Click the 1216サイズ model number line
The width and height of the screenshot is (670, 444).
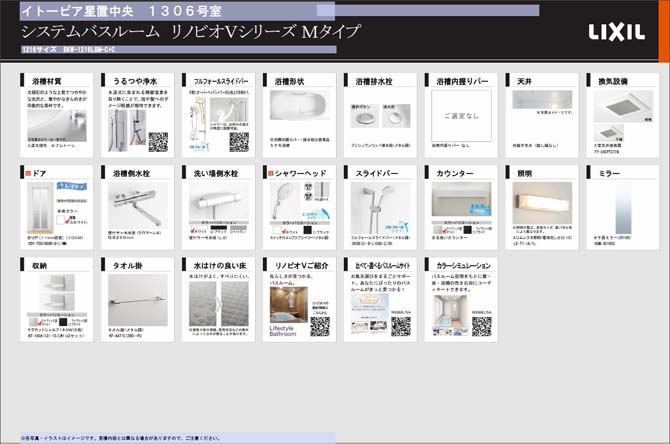click(69, 50)
